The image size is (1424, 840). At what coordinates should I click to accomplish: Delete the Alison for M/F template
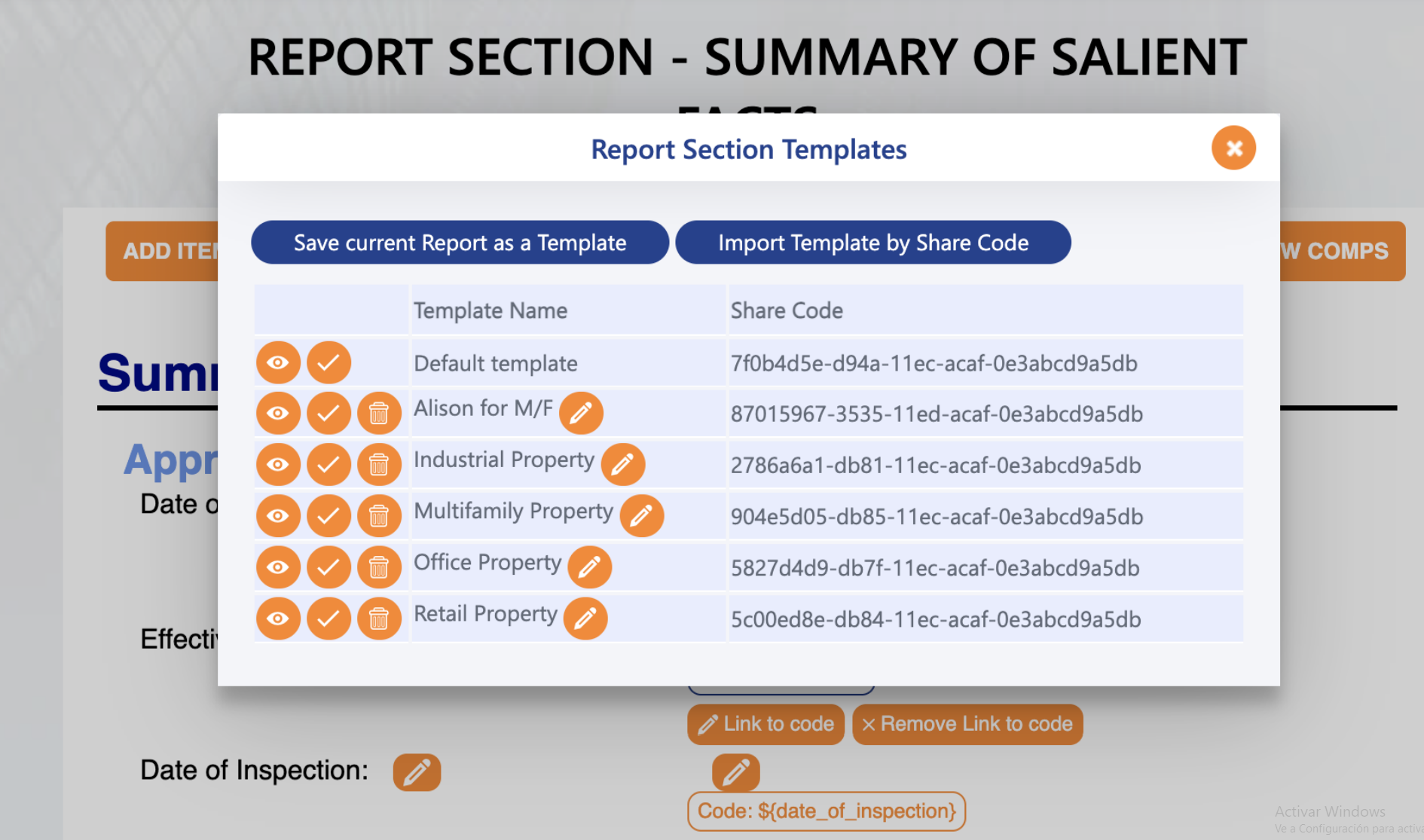click(x=379, y=413)
